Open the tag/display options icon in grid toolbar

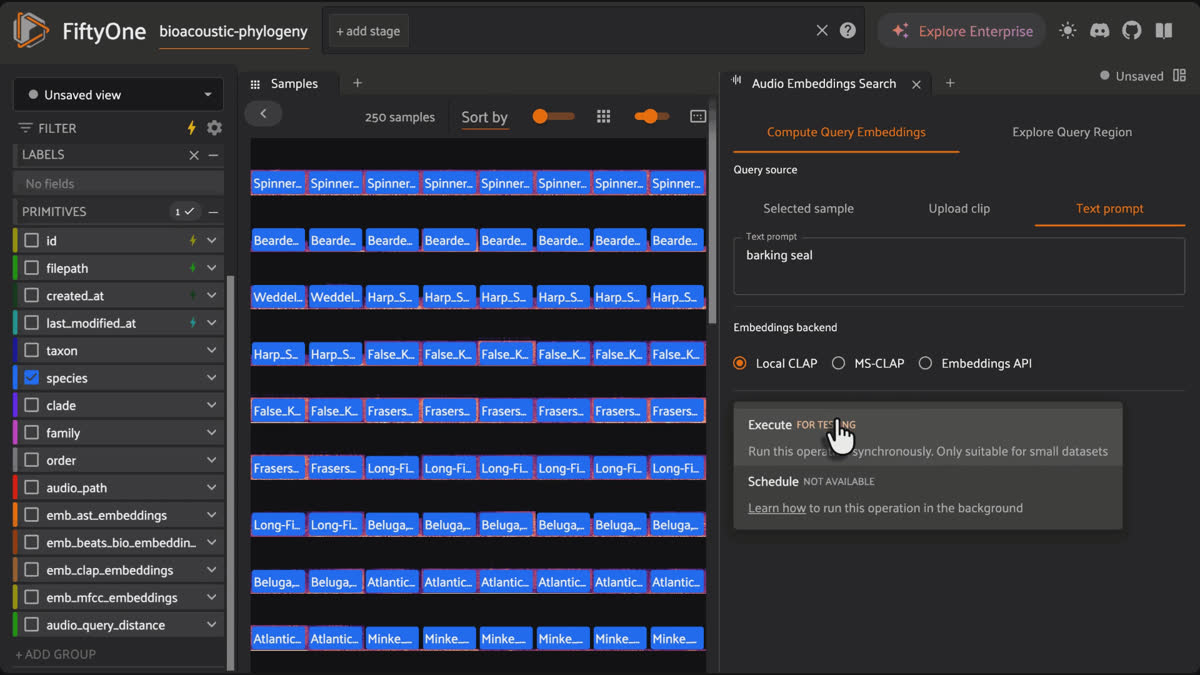click(x=698, y=117)
